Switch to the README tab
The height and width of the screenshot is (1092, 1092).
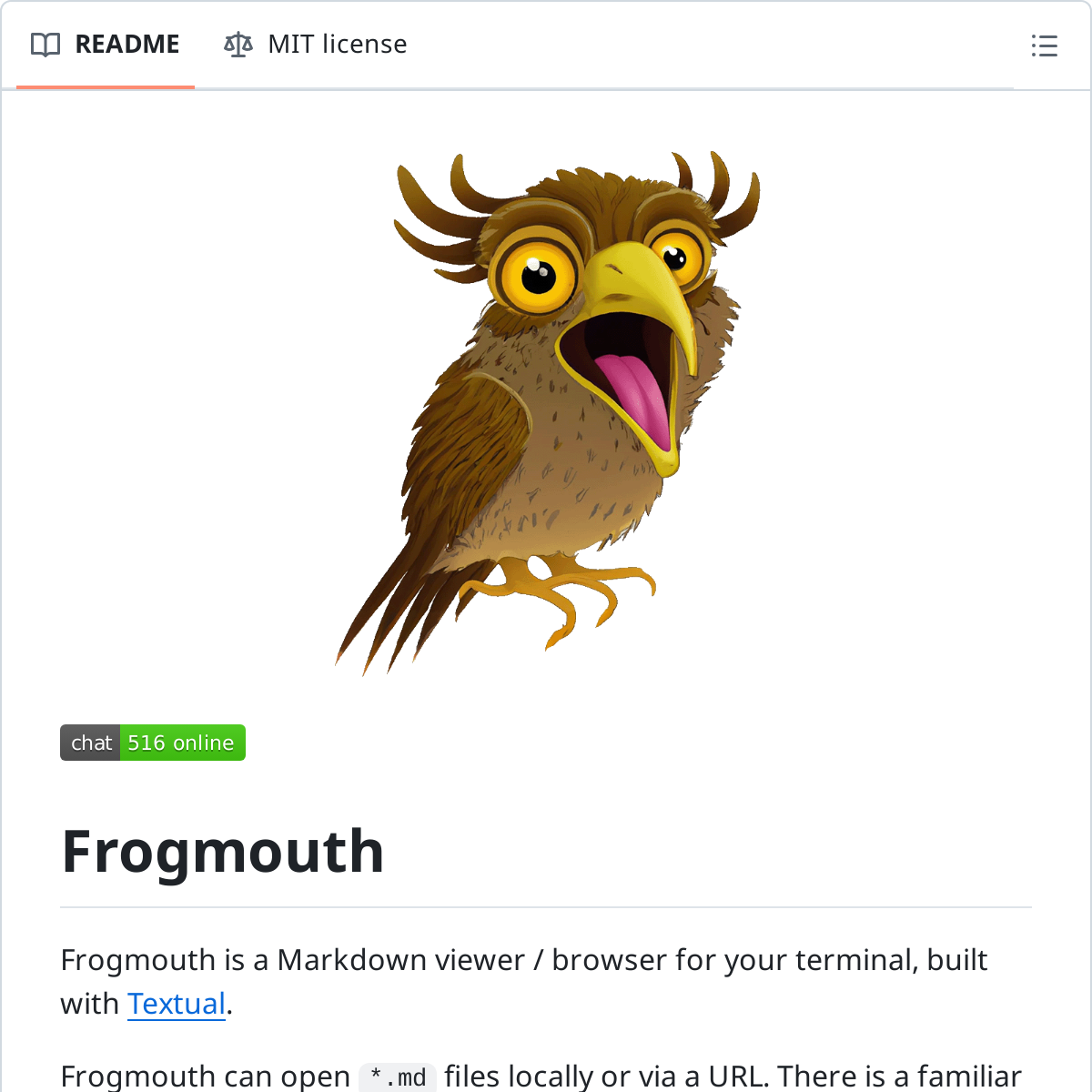click(x=106, y=45)
